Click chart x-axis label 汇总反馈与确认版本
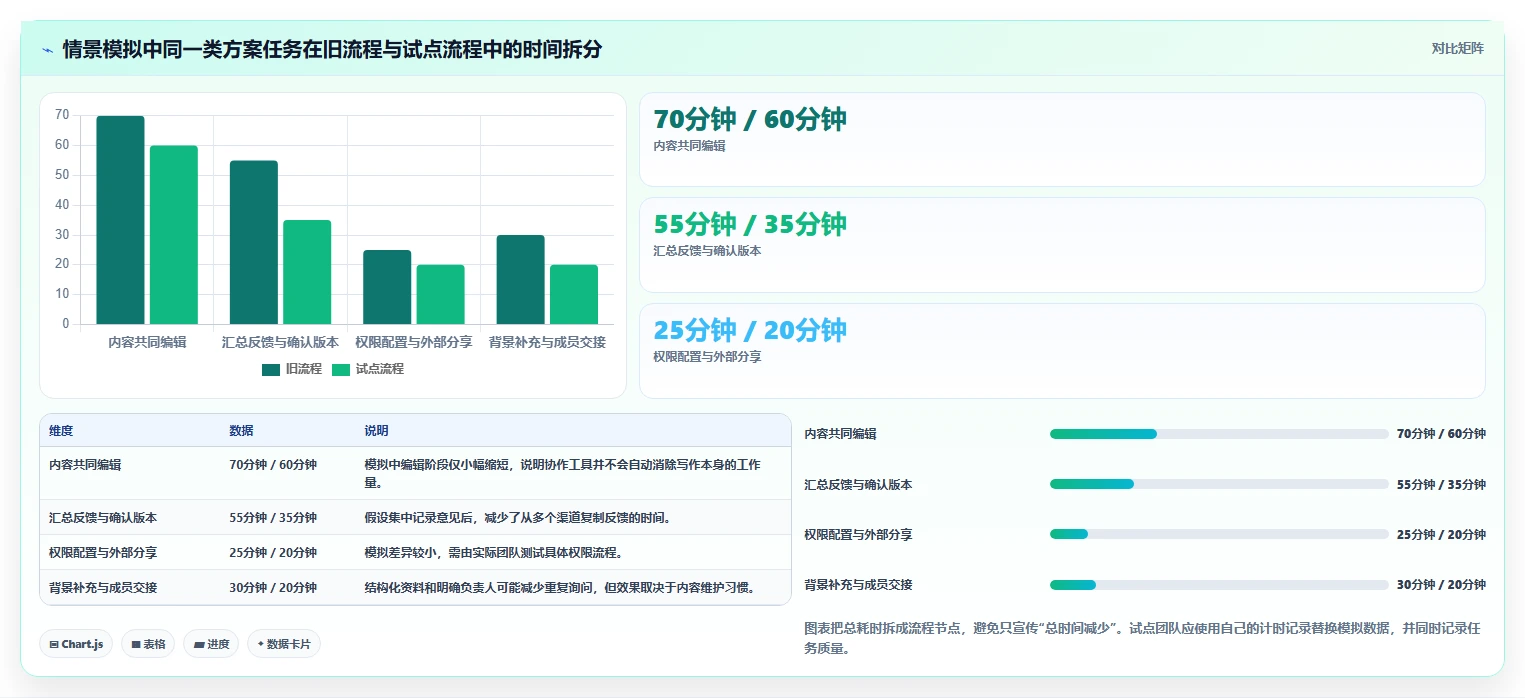The height and width of the screenshot is (698, 1525). pos(280,342)
